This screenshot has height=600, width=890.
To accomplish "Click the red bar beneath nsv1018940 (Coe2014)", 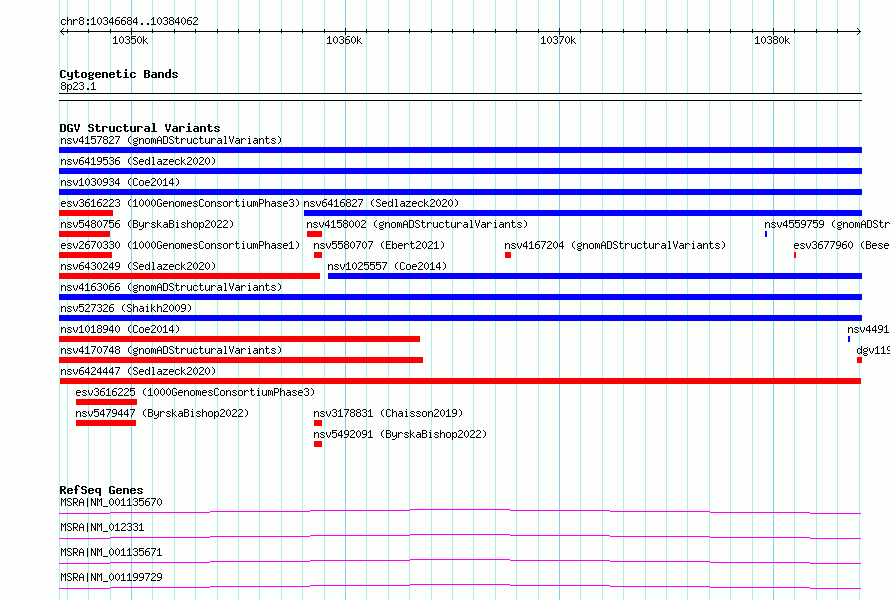I will [240, 339].
